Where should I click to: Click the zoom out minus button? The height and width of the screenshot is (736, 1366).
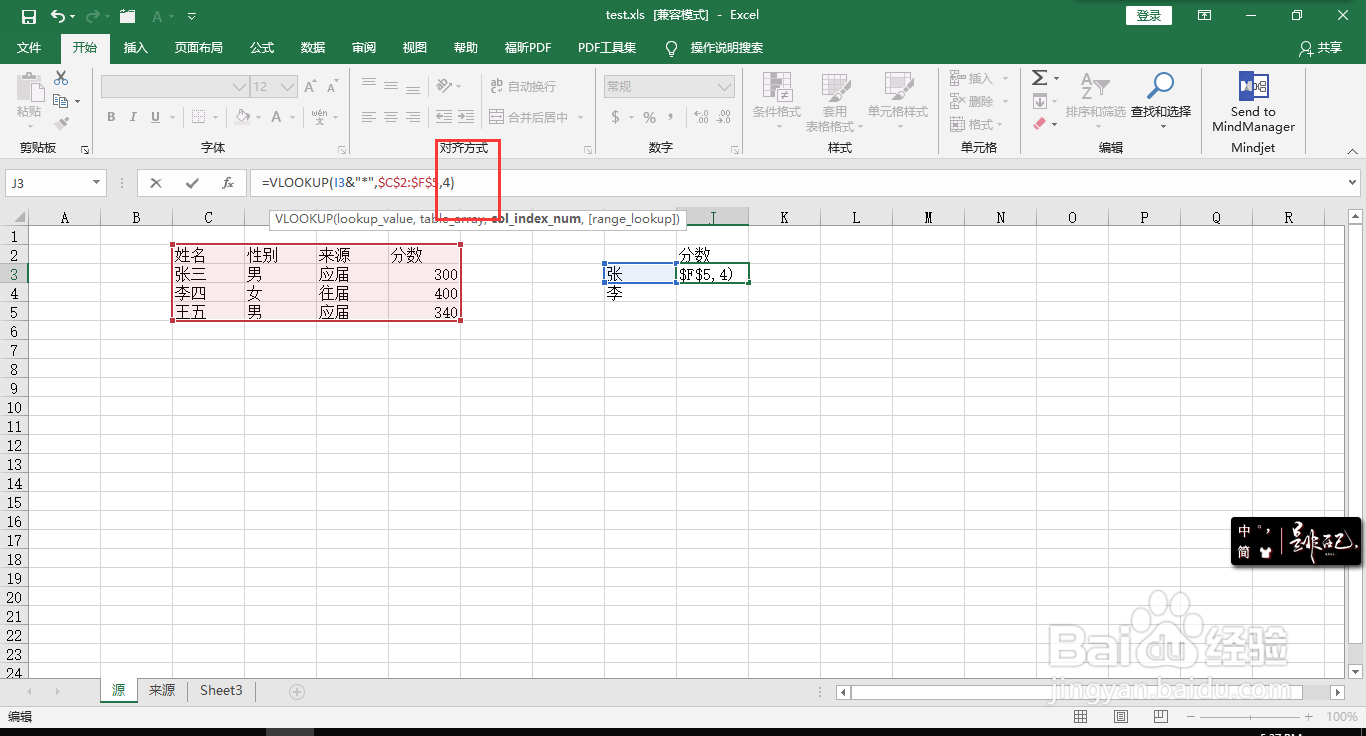click(x=1190, y=717)
